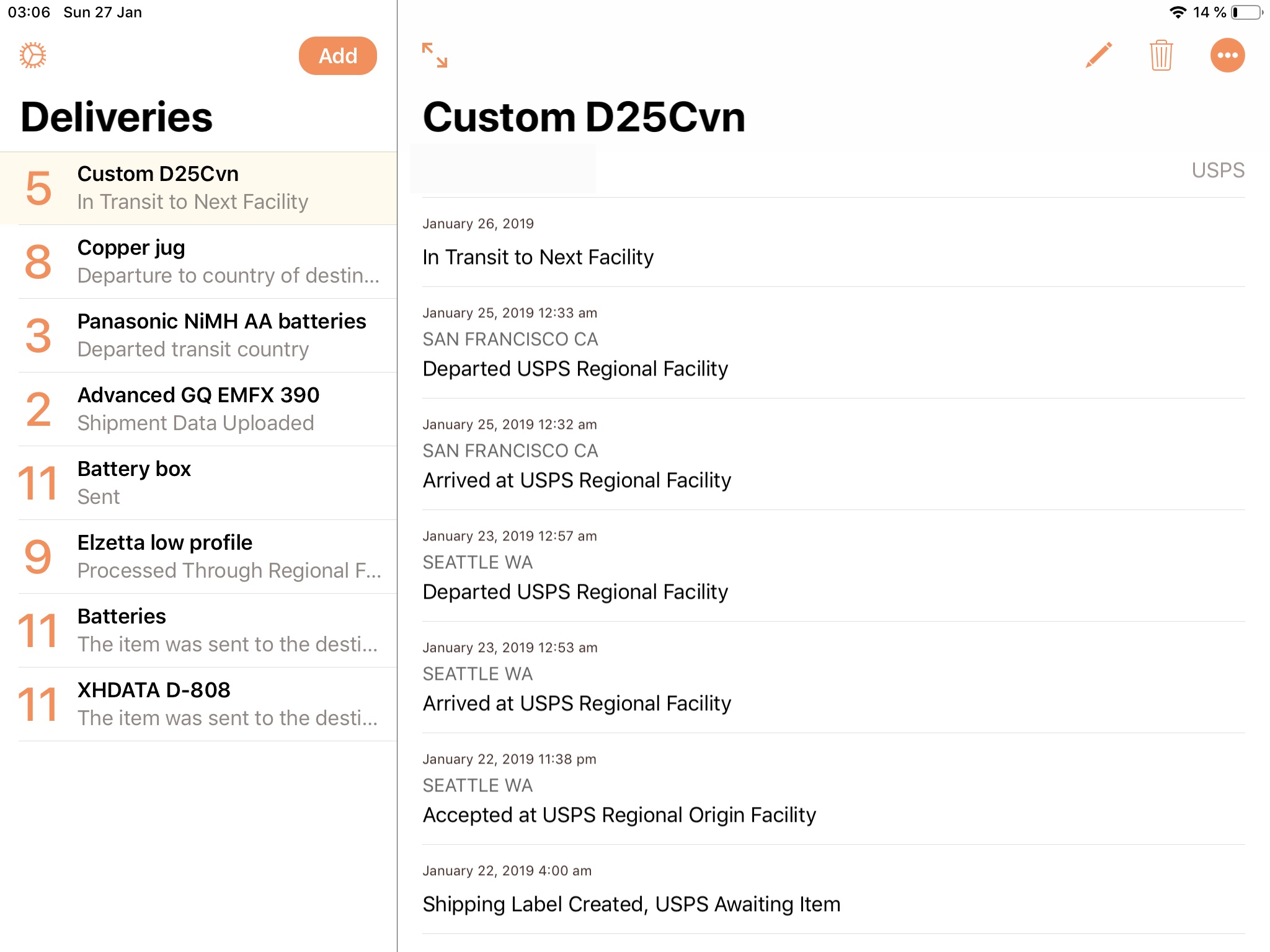Tap the In Transit to Next Facility event
This screenshot has width=1270, height=952.
[x=538, y=257]
